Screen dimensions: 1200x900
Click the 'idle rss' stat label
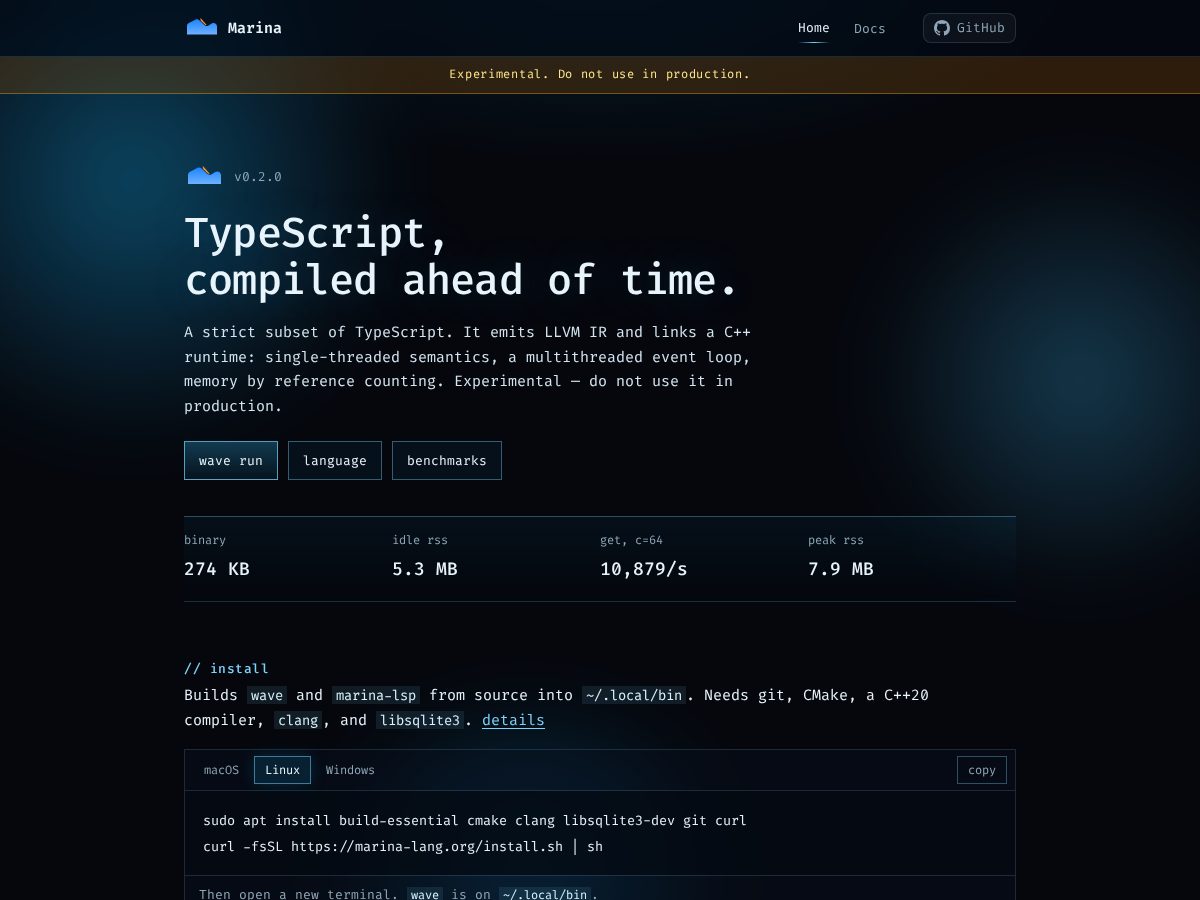(420, 540)
